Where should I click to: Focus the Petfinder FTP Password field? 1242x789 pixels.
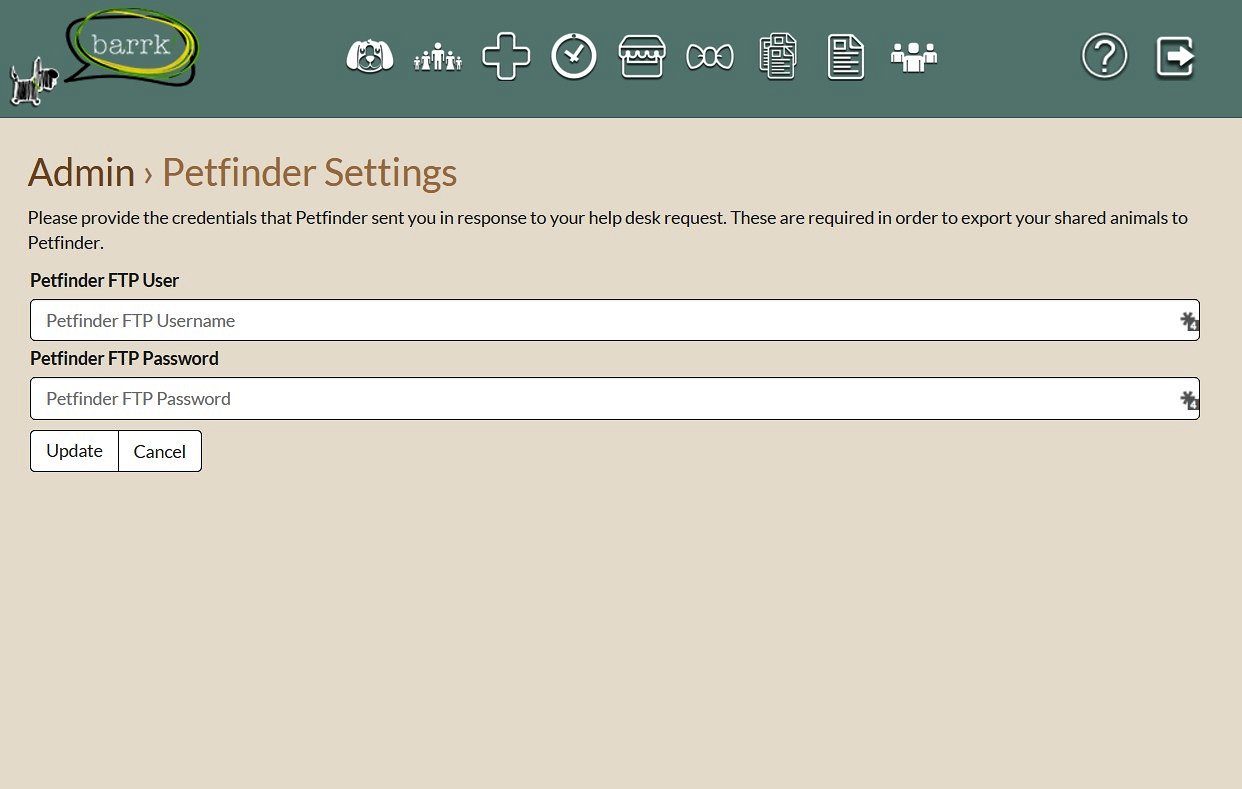pyautogui.click(x=615, y=398)
